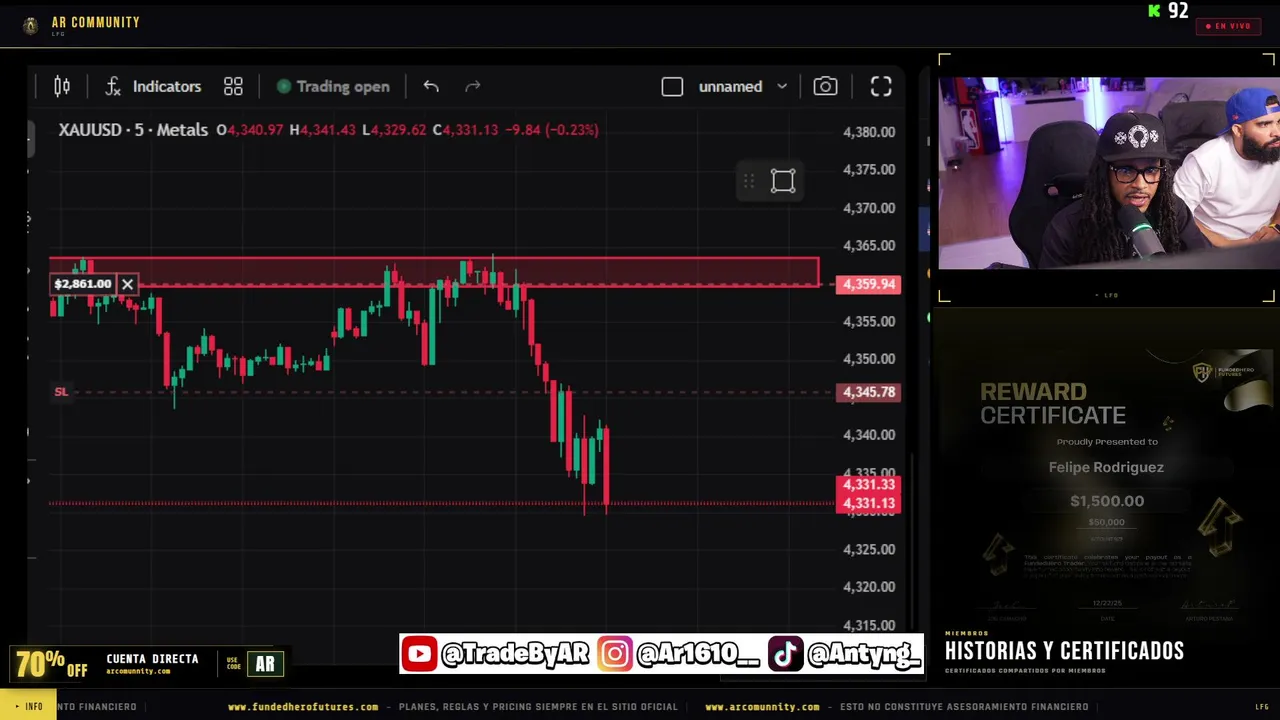
Task: Click the $2,861.00 position profit label
Action: [83, 284]
